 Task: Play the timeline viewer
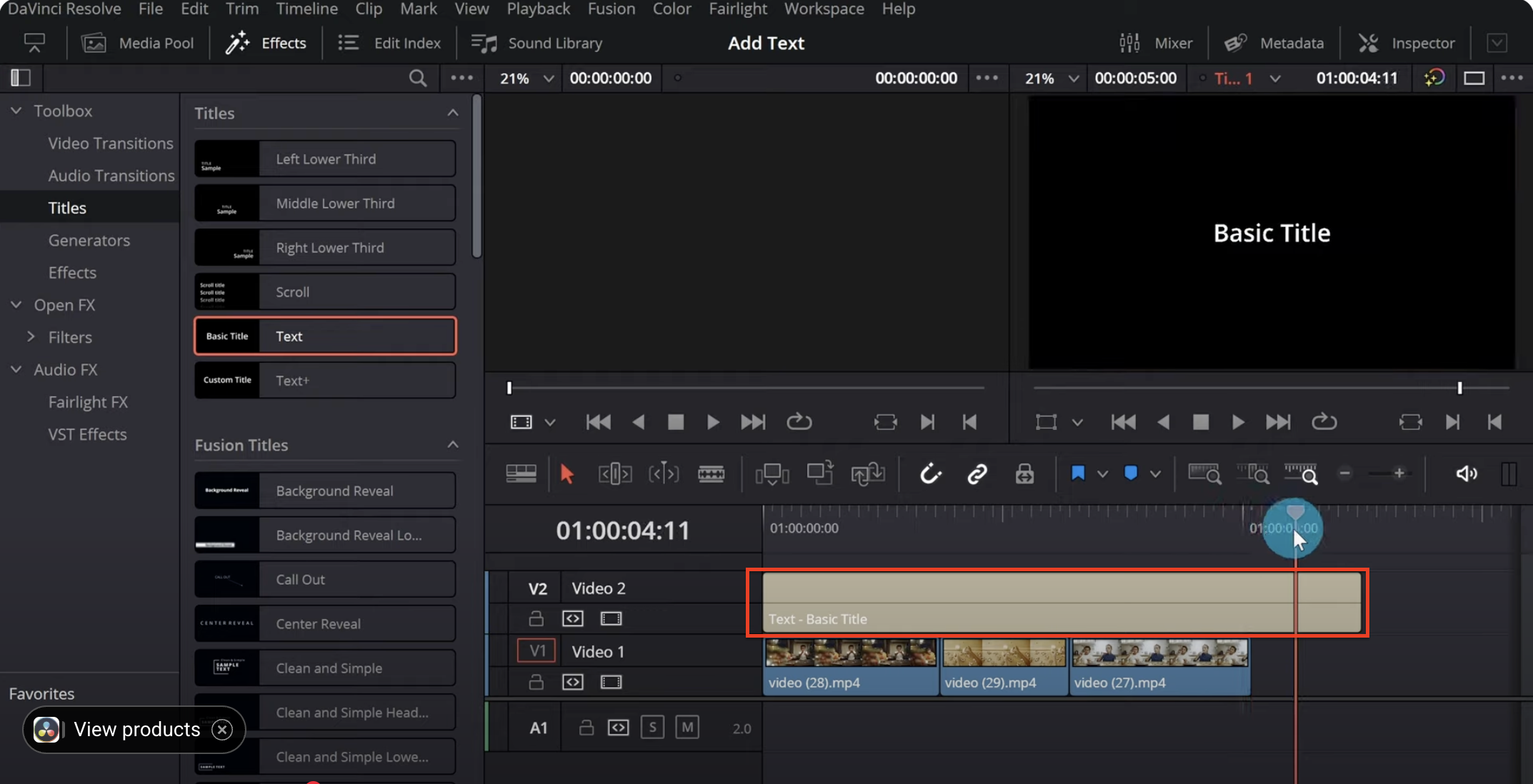coord(1238,422)
